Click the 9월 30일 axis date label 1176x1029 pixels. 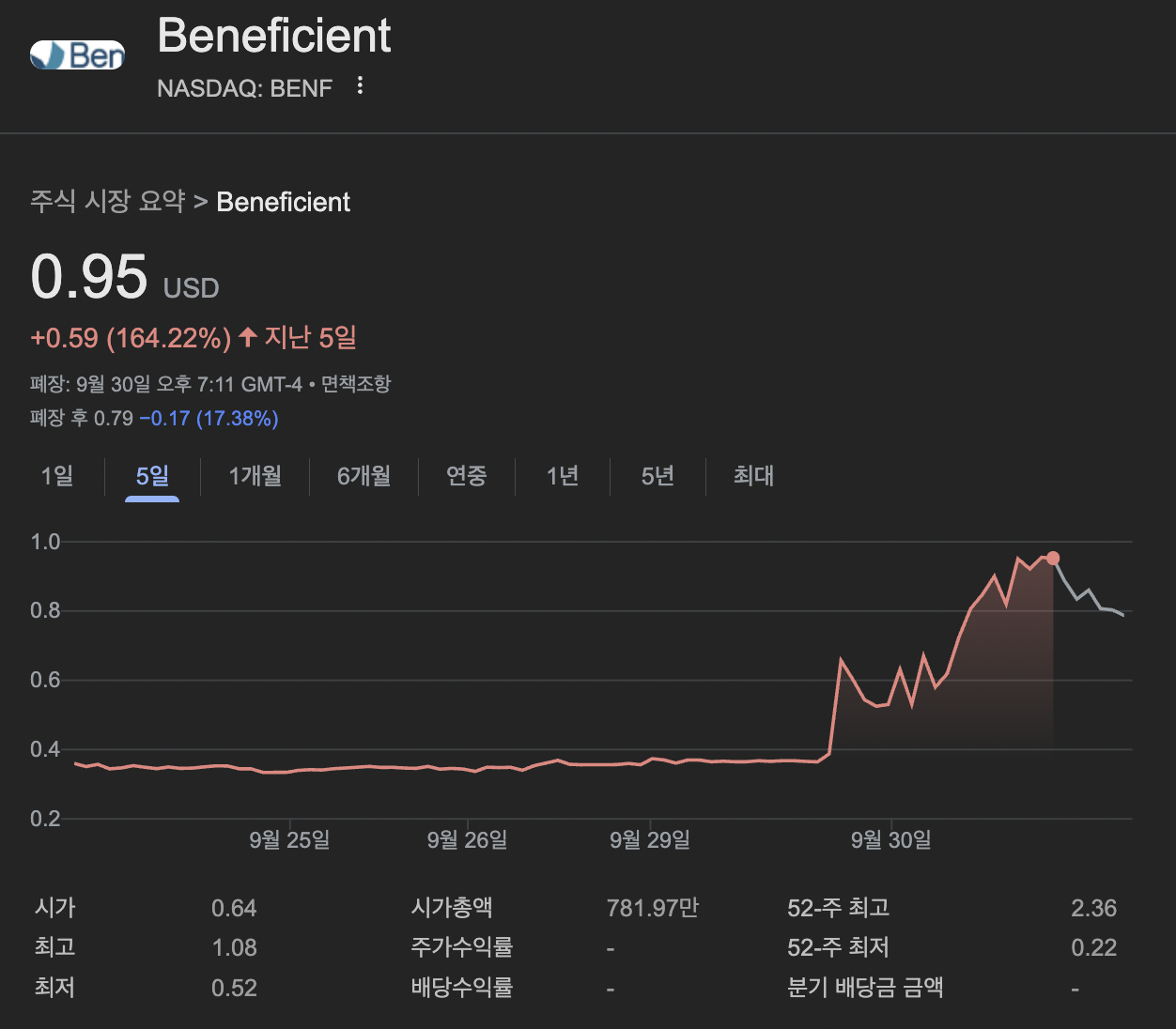(x=891, y=839)
